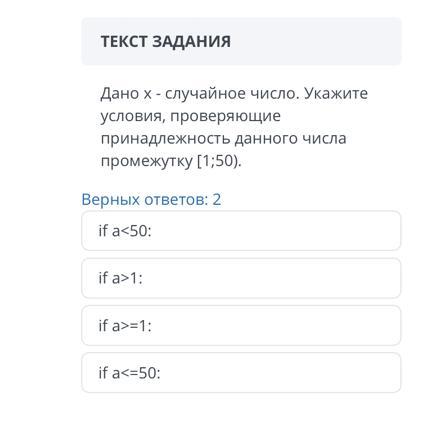Click the 'ТЕКСТ ЗАДАНИЯ' header
The width and height of the screenshot is (422, 422).
(166, 41)
